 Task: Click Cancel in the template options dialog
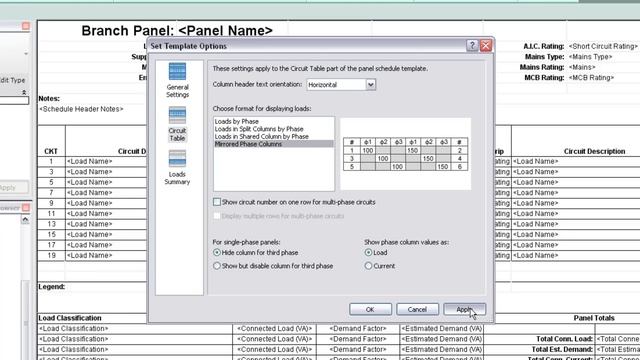(x=417, y=309)
